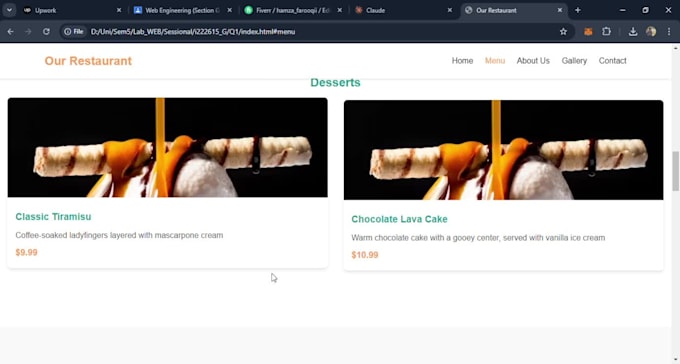Go back to previous page

[10, 32]
